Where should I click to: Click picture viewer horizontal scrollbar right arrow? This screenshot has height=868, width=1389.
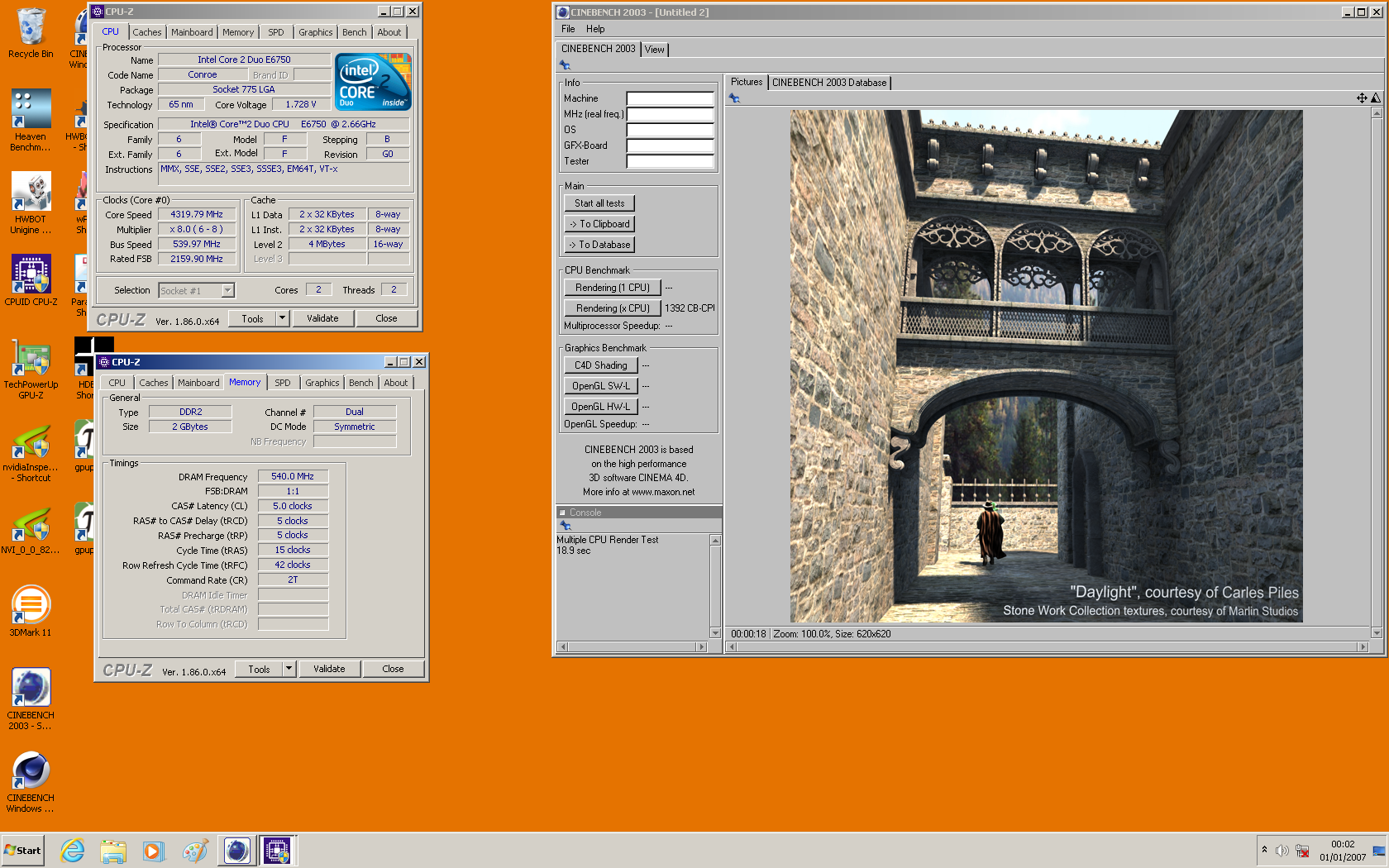[x=1363, y=647]
